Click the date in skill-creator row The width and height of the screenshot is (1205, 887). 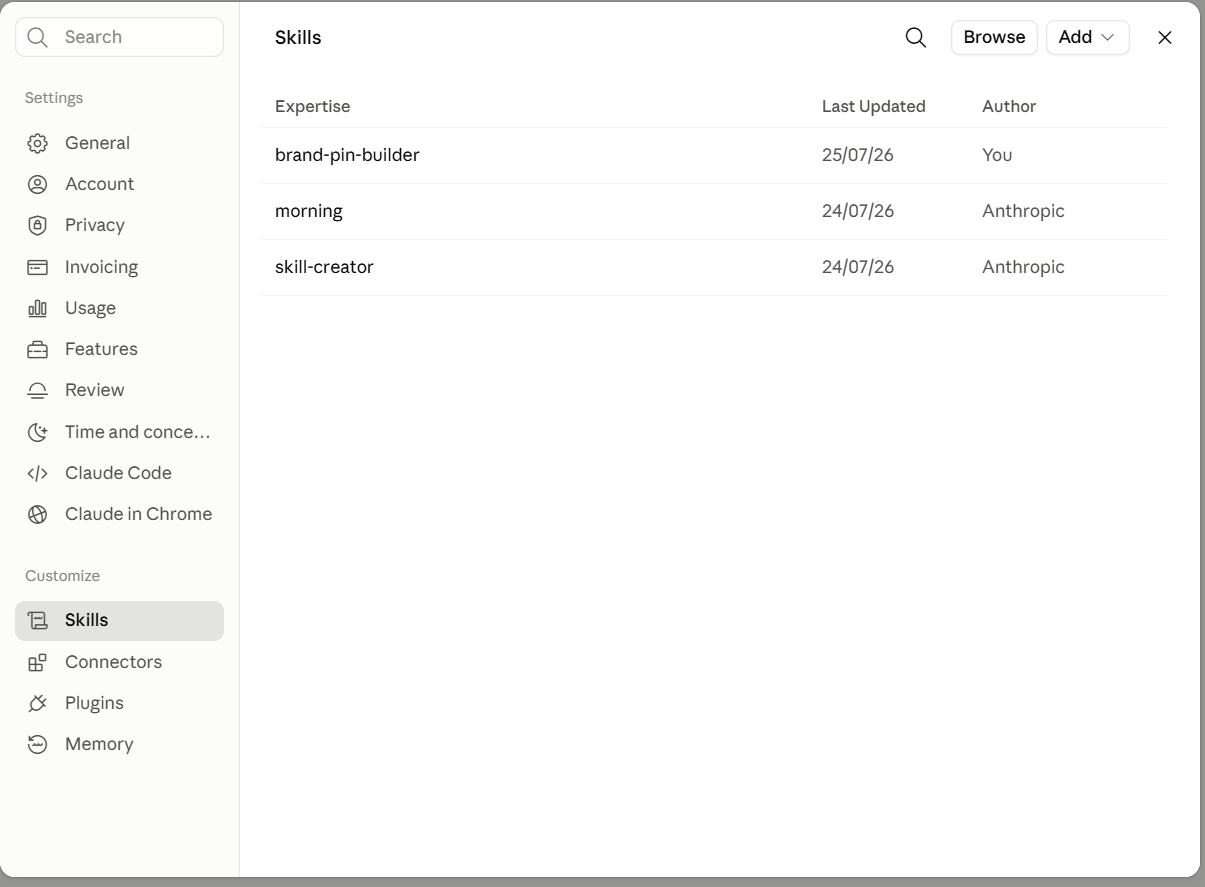(x=857, y=267)
